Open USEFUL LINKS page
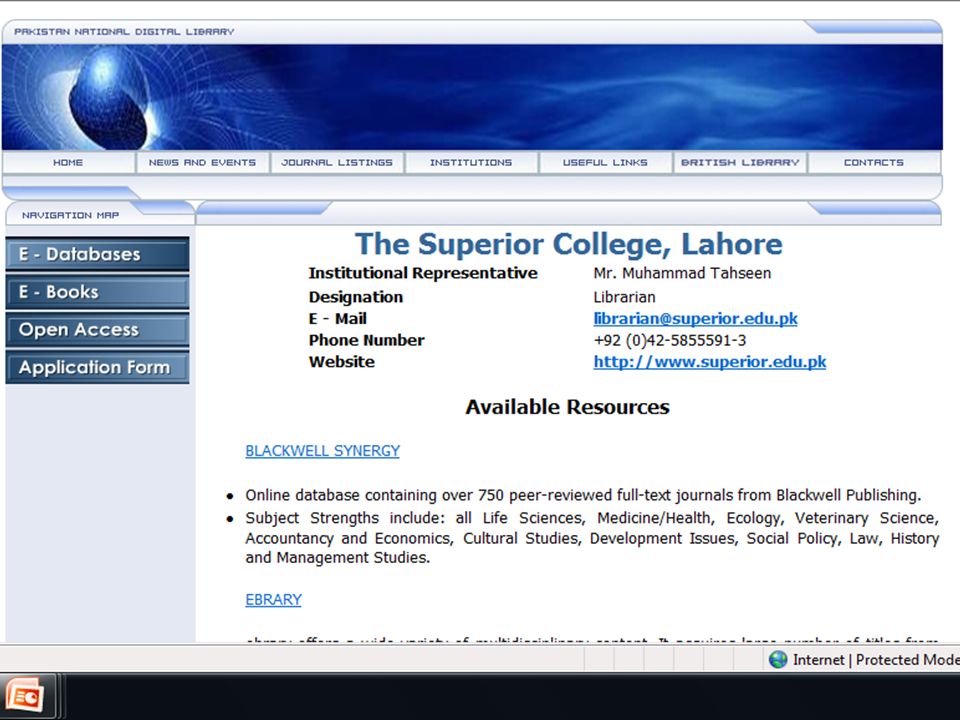Image resolution: width=960 pixels, height=720 pixels. click(x=605, y=163)
